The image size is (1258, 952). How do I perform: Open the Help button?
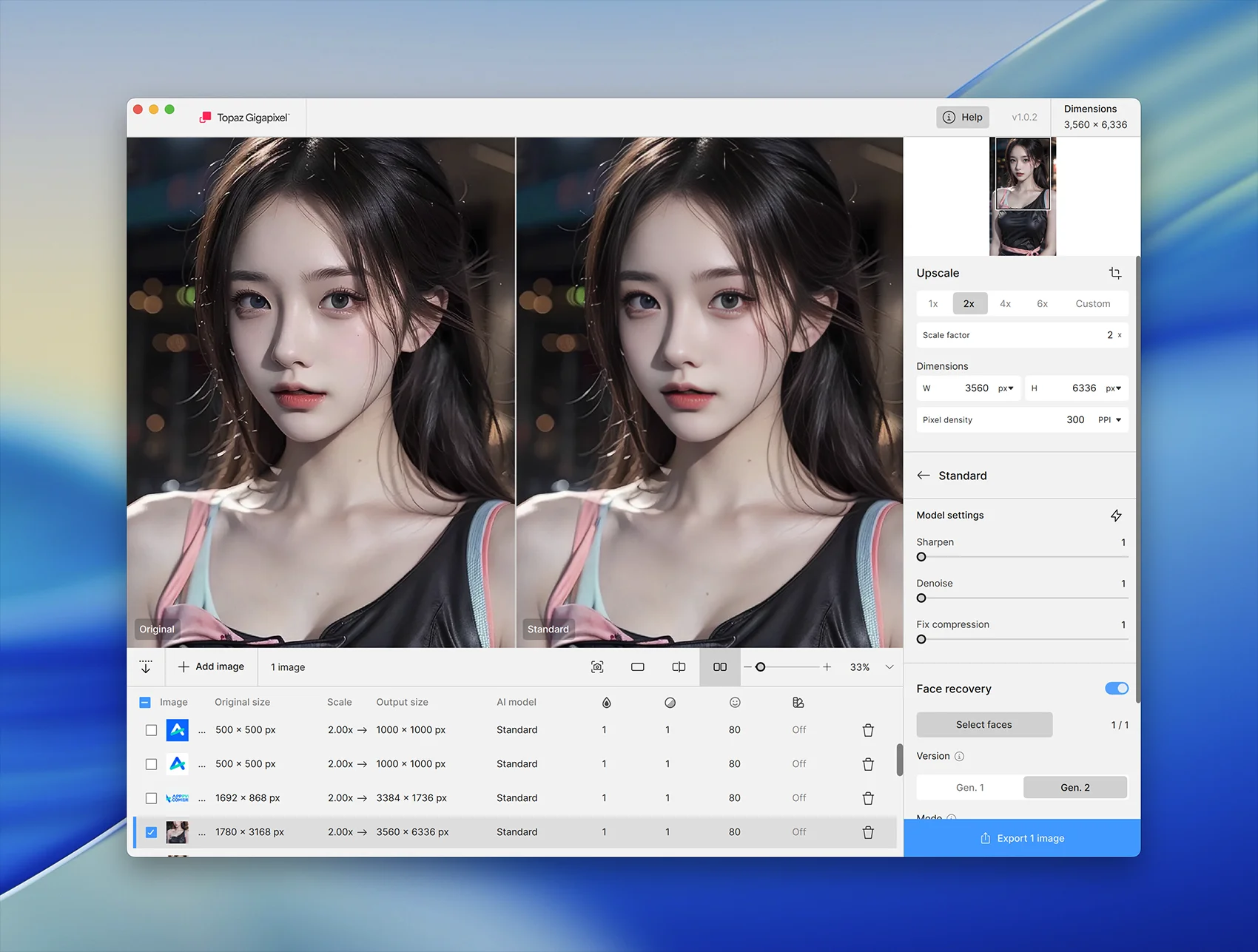(x=963, y=118)
